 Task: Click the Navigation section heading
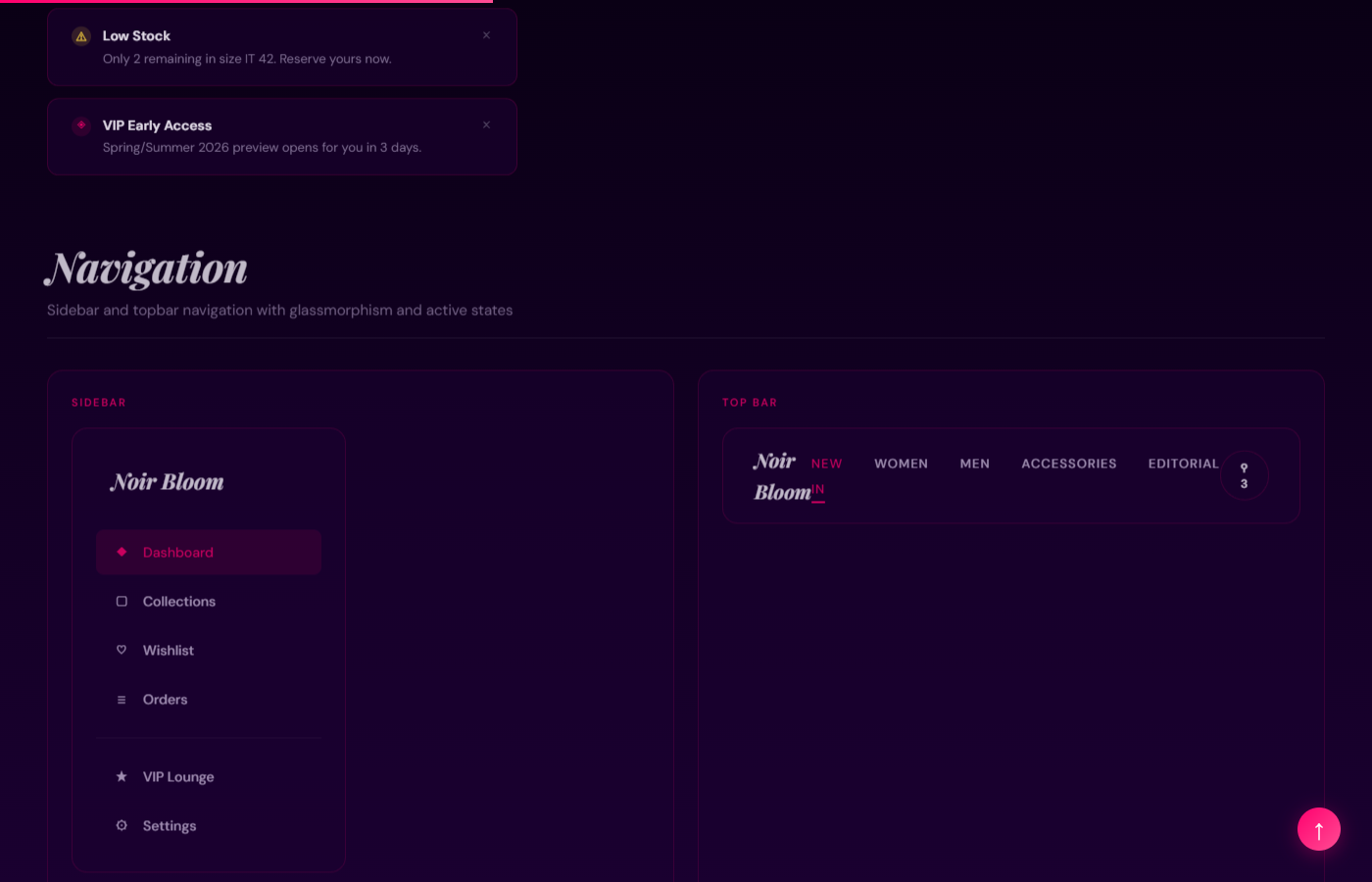(x=147, y=269)
